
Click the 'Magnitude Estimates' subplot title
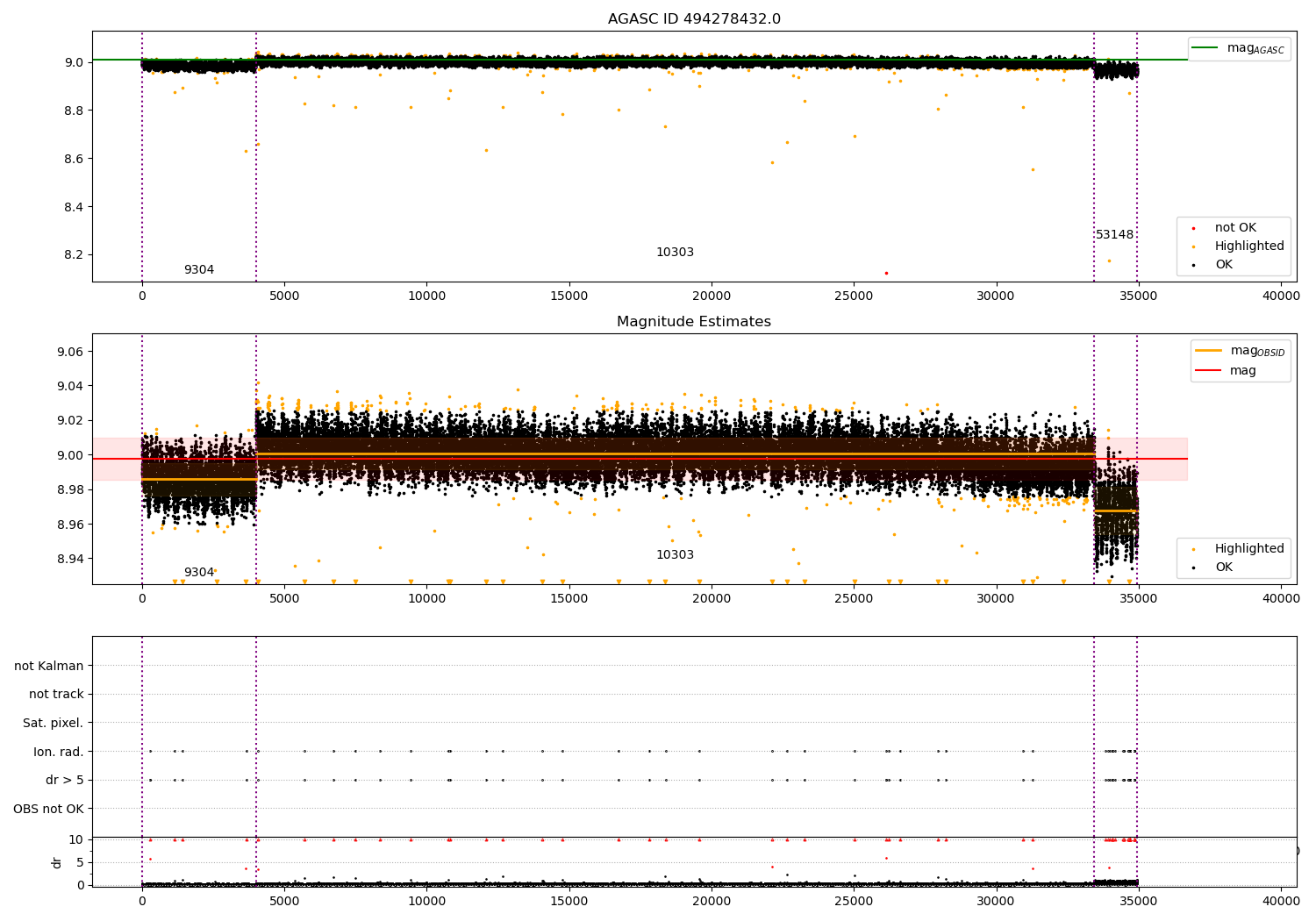coord(694,322)
